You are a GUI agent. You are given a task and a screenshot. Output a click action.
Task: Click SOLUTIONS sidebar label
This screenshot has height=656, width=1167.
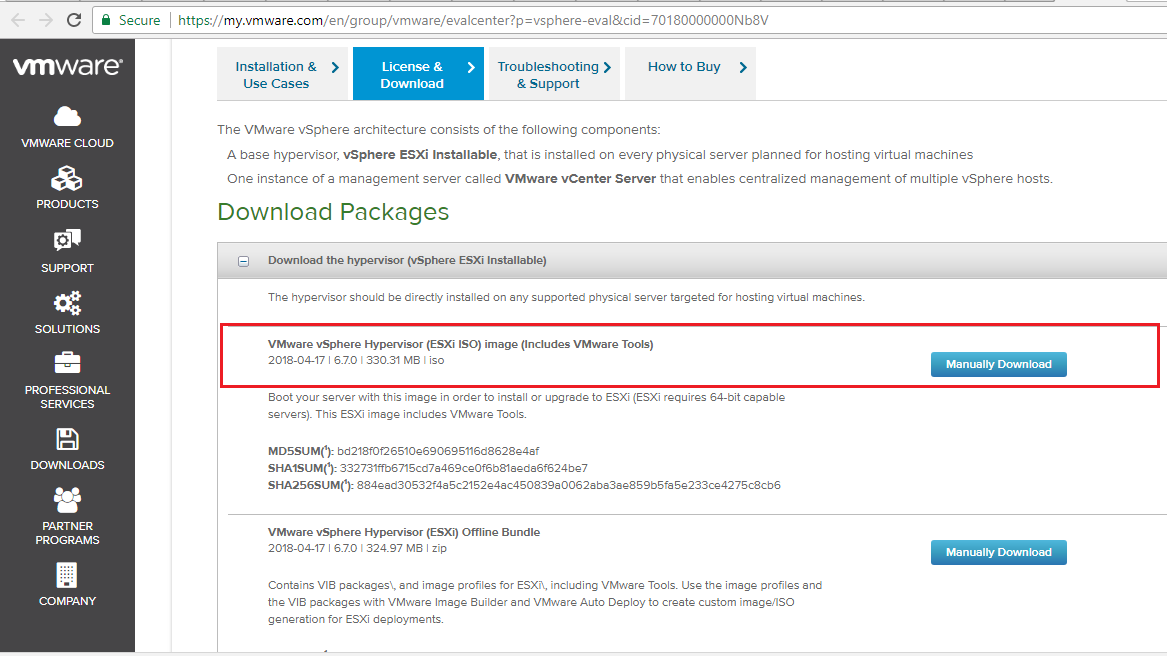pos(67,329)
